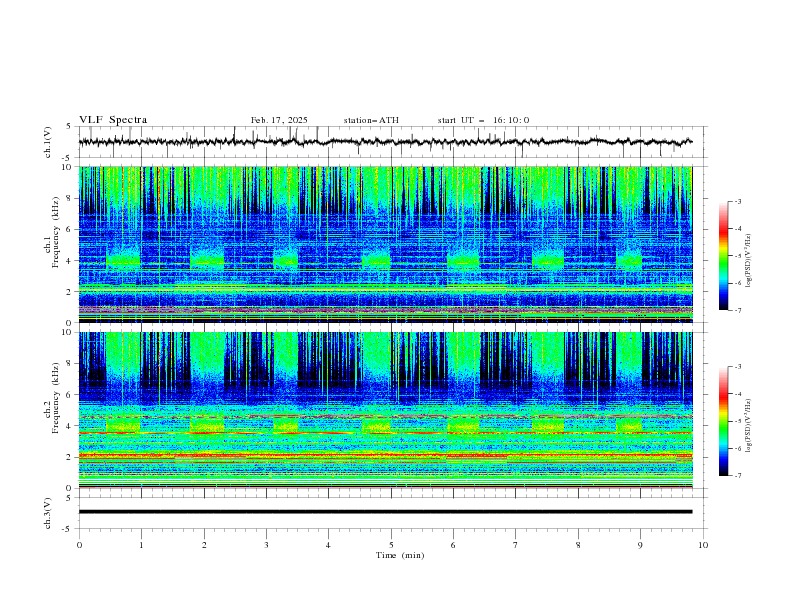792x612 pixels.
Task: Click the "1" minute tick on the time axis
Action: [x=141, y=545]
